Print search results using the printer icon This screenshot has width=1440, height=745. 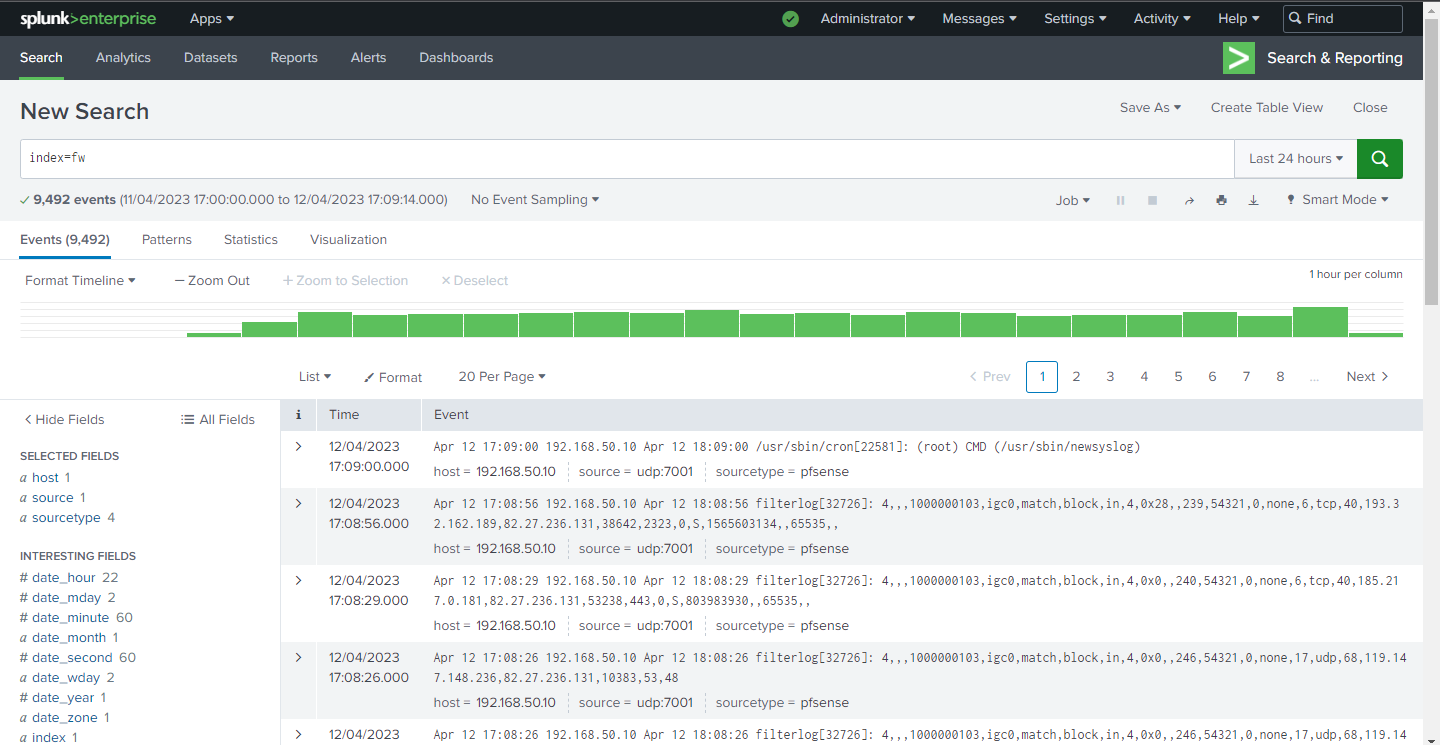(x=1221, y=200)
